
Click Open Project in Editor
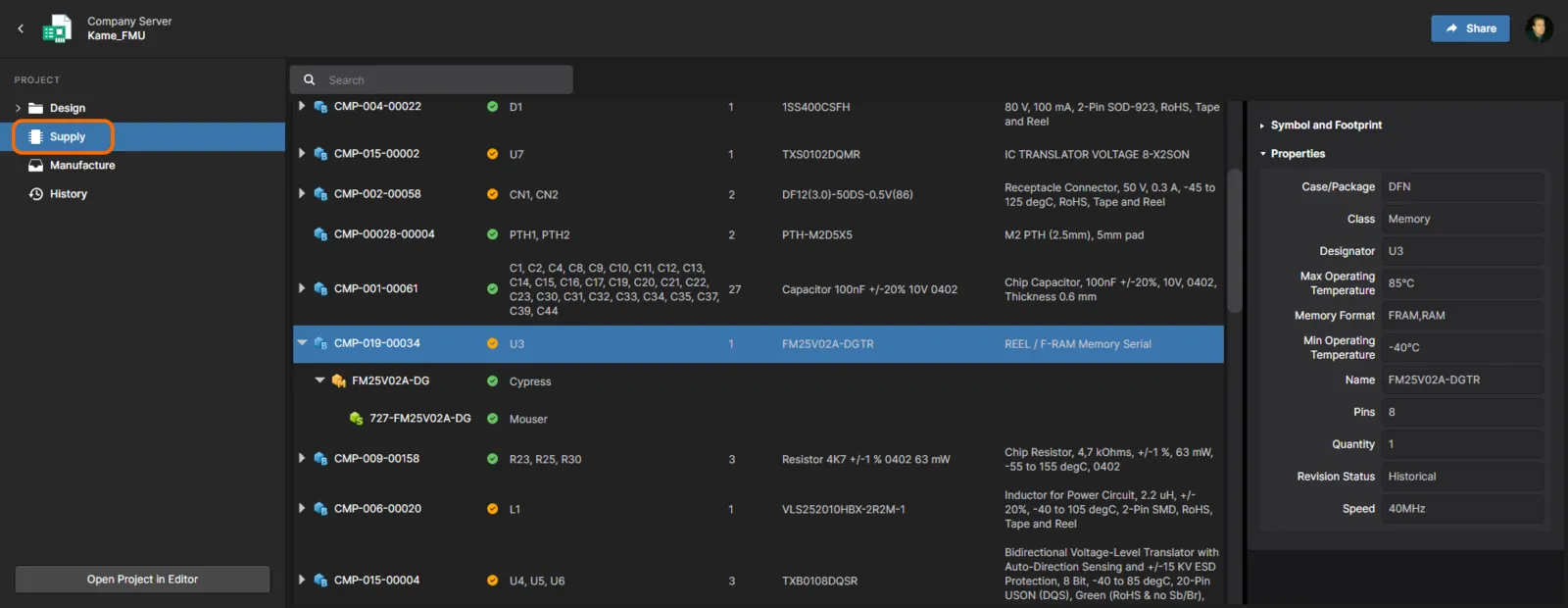142,580
